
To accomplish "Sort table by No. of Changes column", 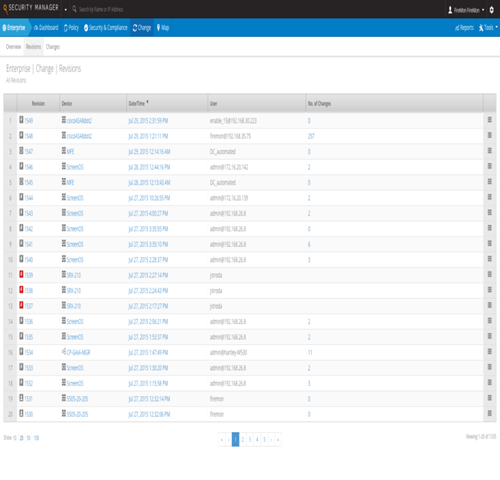I will click(319, 103).
